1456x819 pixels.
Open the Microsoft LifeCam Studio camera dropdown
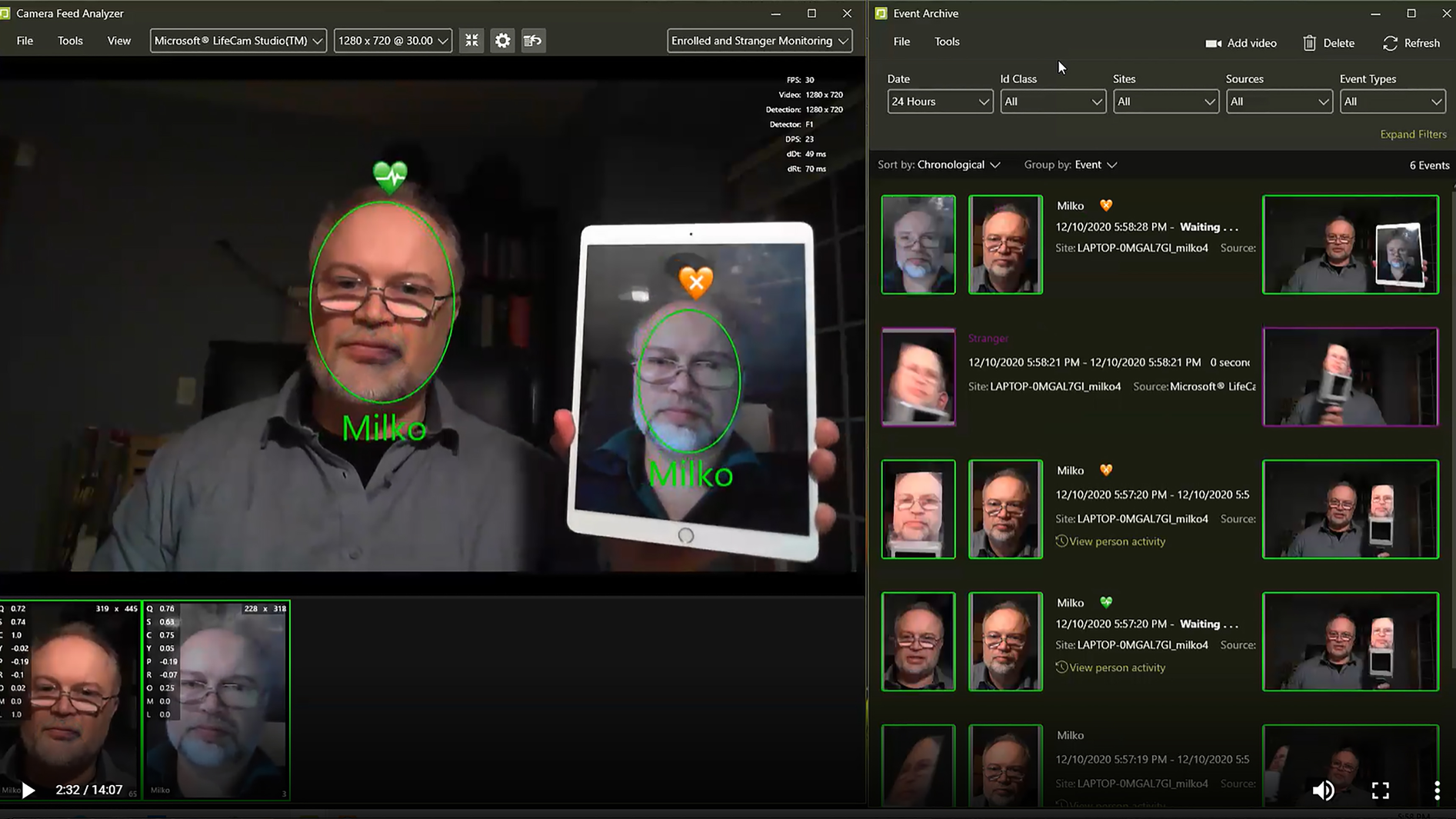coord(238,41)
